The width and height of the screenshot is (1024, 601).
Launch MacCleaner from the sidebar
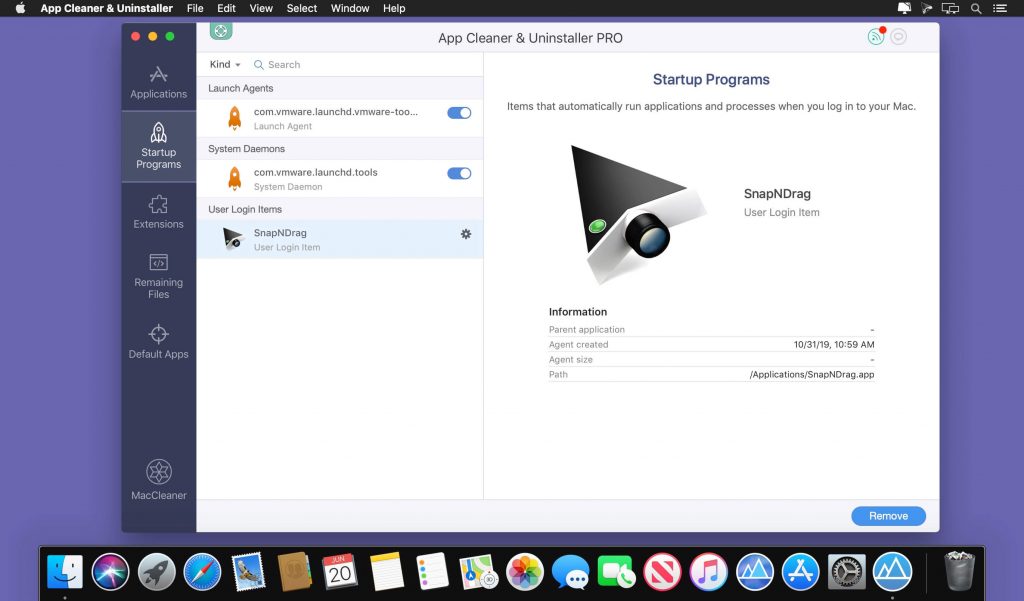click(158, 475)
